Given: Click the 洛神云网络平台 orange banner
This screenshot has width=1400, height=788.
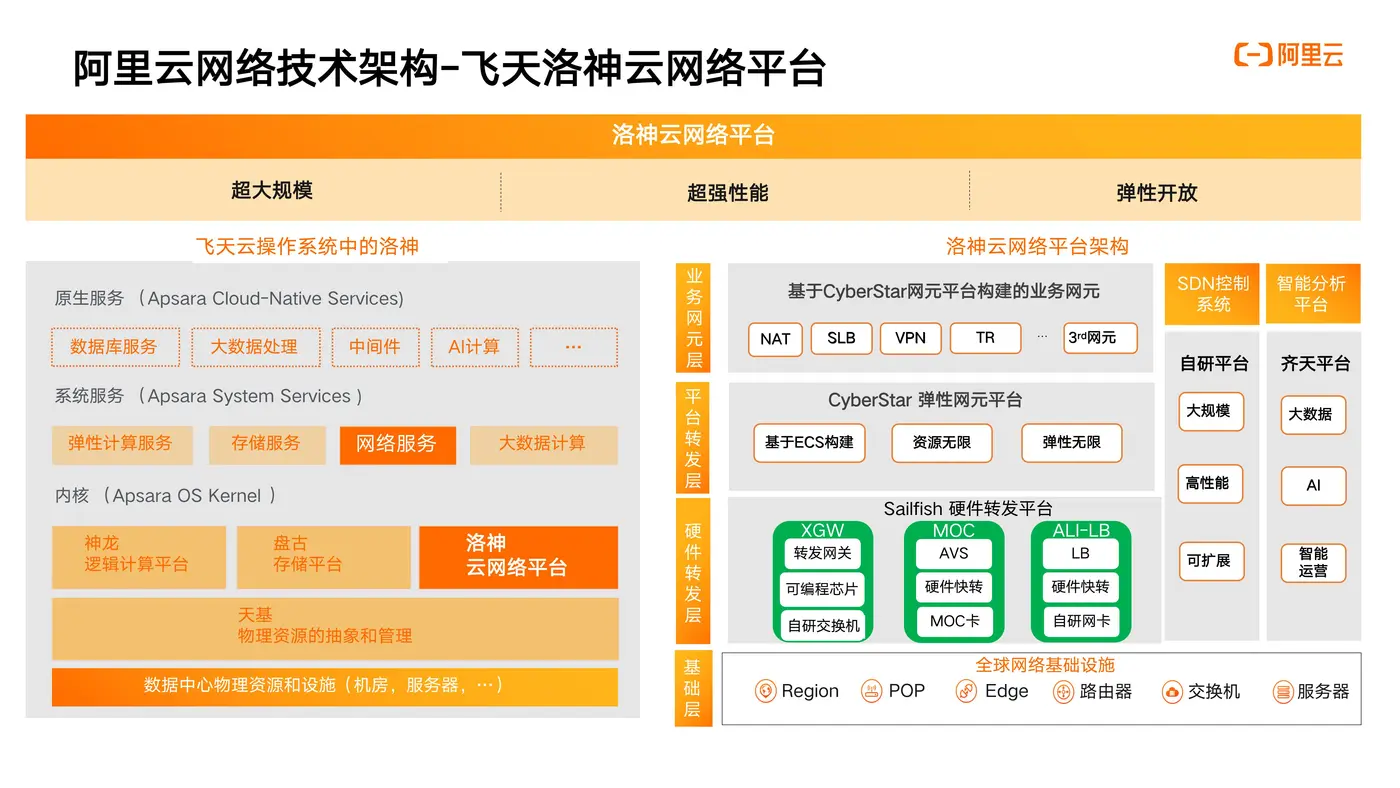Looking at the screenshot, I should [x=693, y=136].
